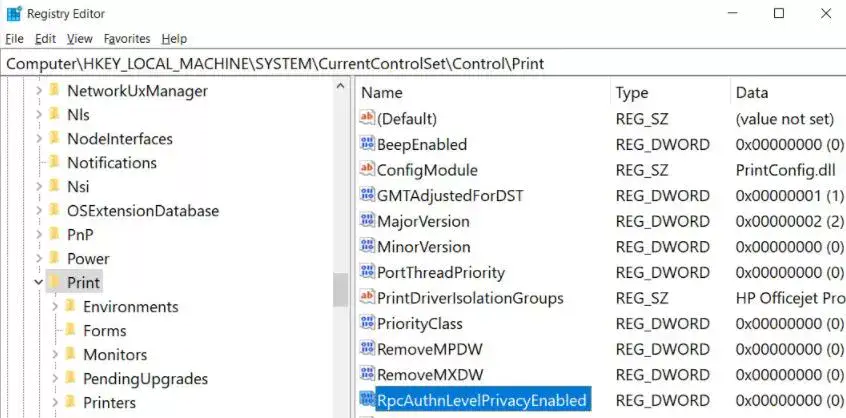Click the PriorityClass DWORD icon
Viewport: 846px width, 418px height.
tap(367, 323)
